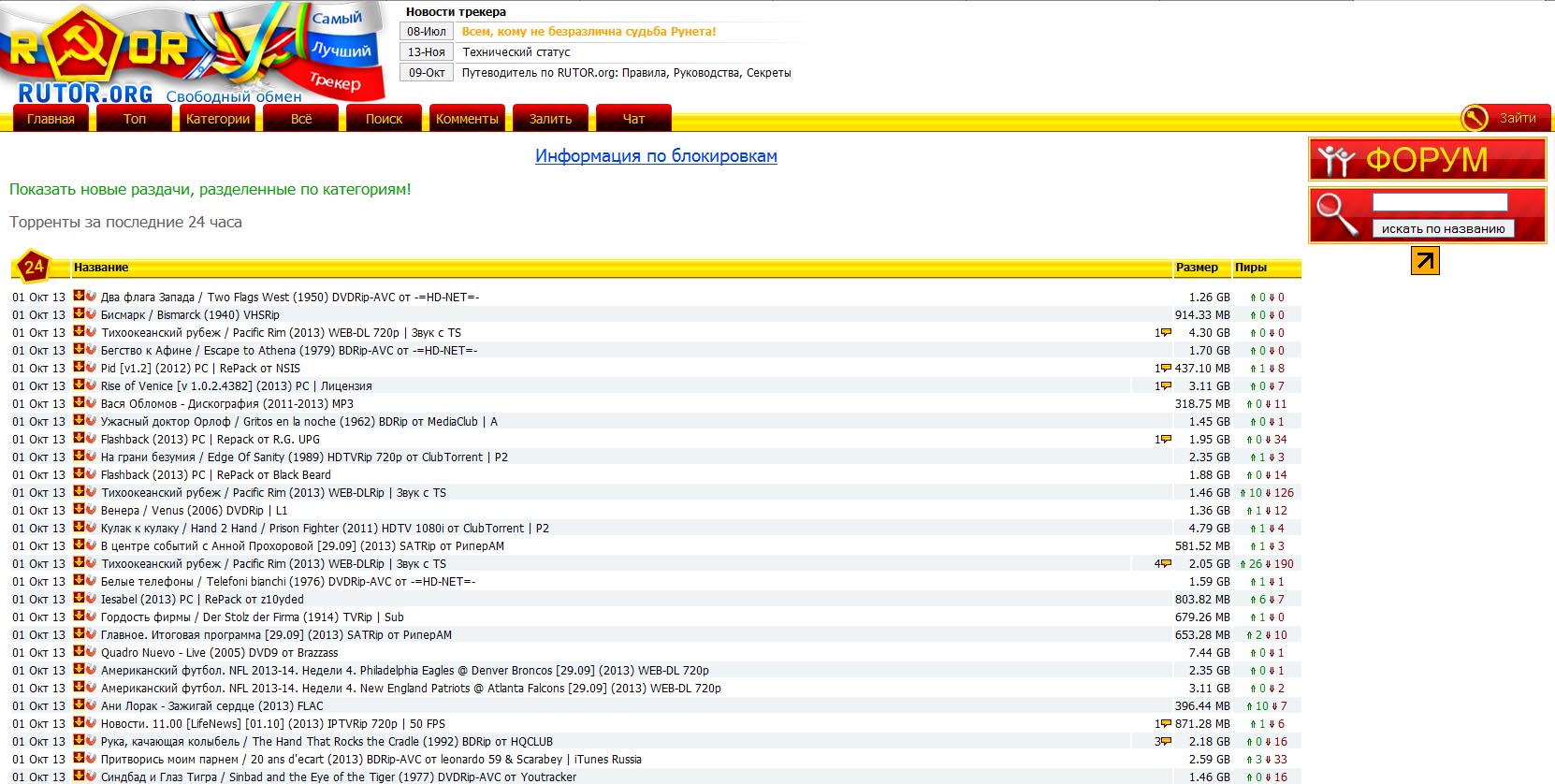Open the Чат menu tab

click(x=633, y=119)
